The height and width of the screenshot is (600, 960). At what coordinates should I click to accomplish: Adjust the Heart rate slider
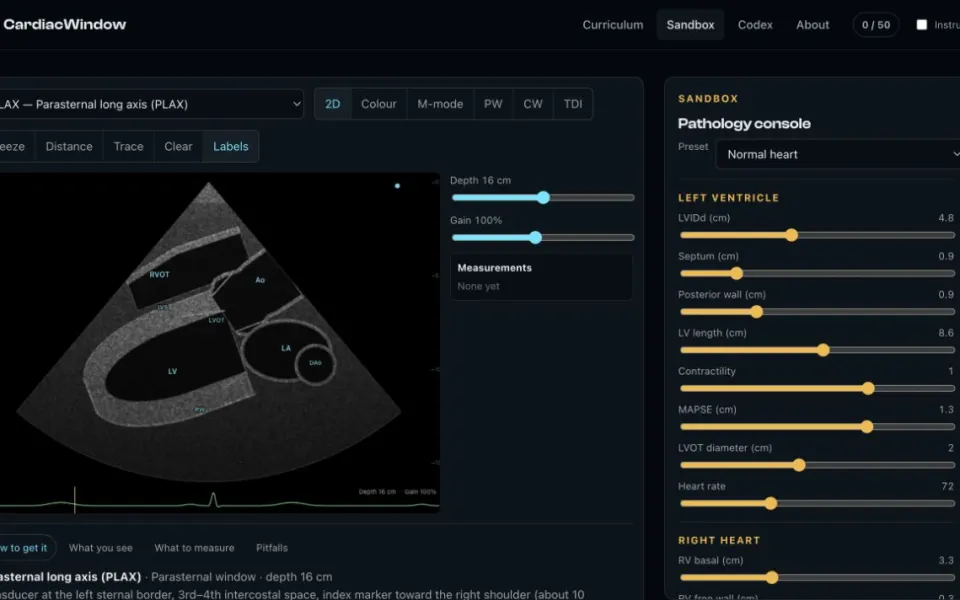817,503
